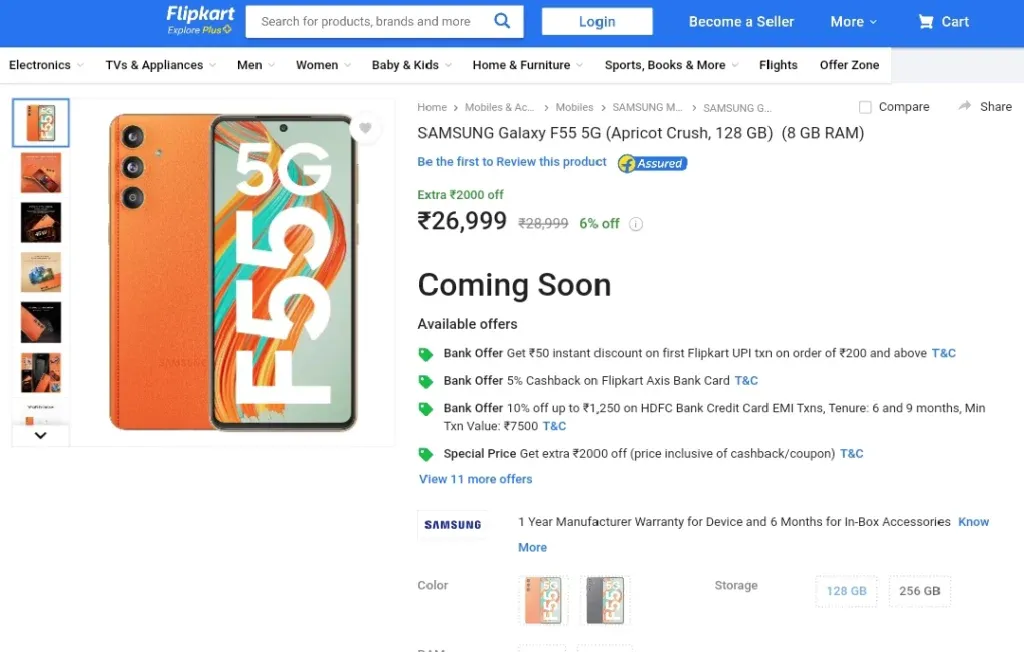Click the search products input field
This screenshot has width=1024, height=652.
(x=366, y=22)
